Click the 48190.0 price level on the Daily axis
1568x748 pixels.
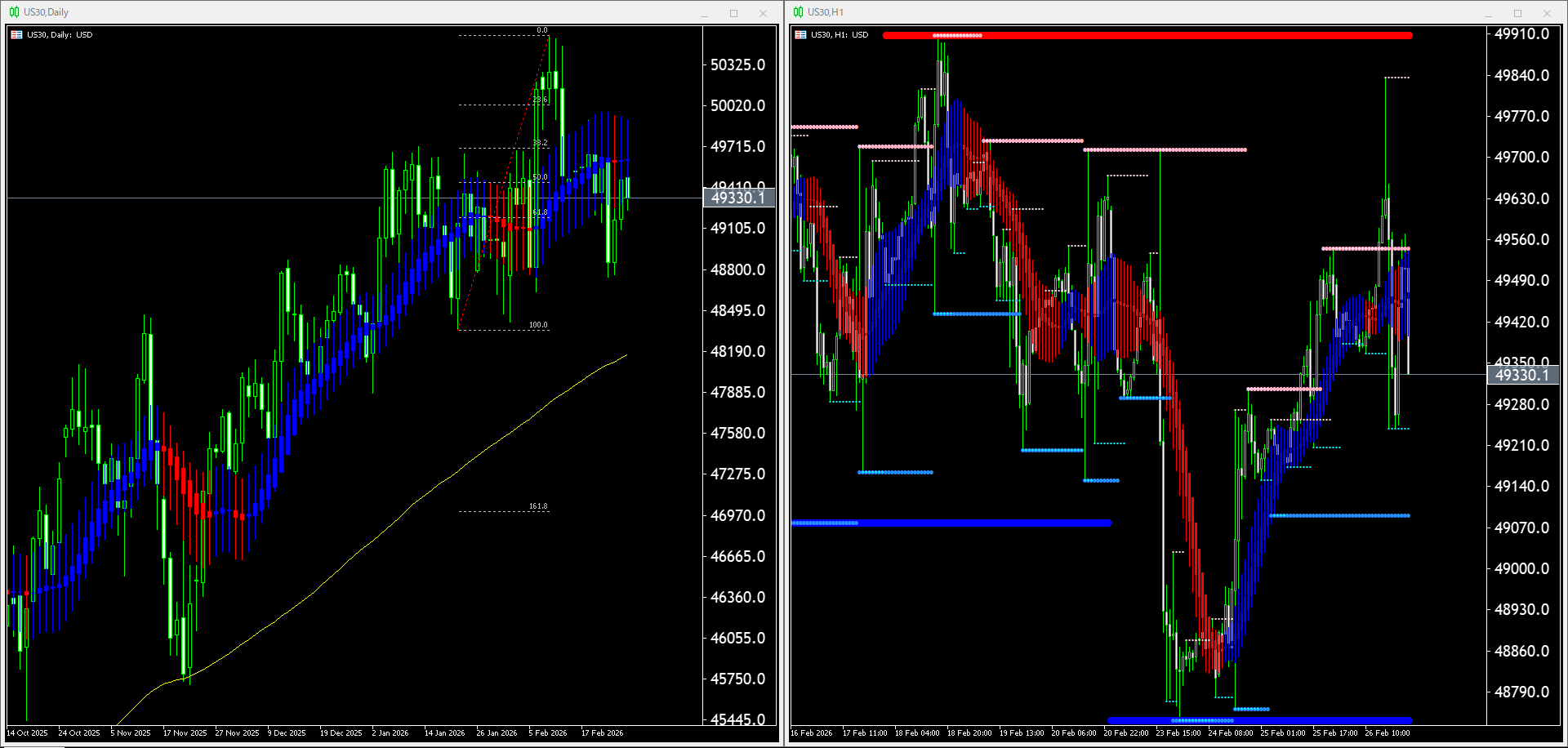coord(738,351)
